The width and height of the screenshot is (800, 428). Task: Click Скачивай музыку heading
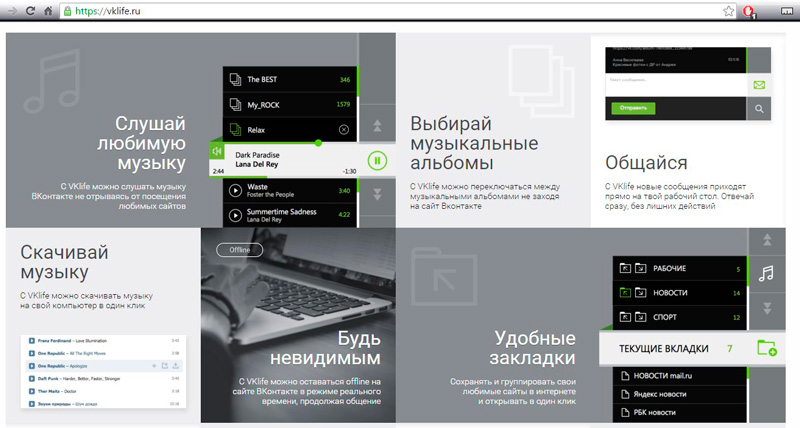pos(64,262)
